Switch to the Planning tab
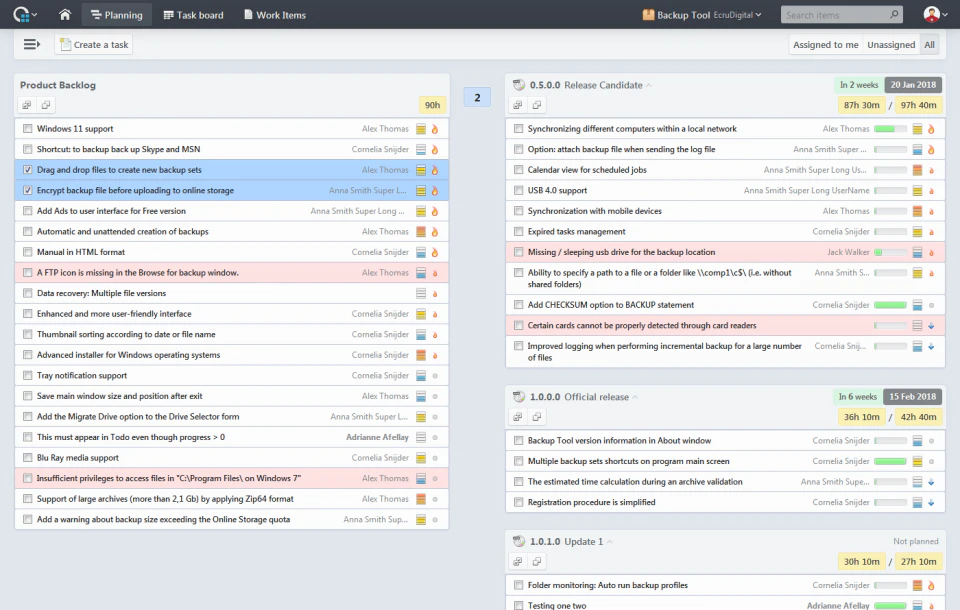This screenshot has width=960, height=610. coord(116,15)
